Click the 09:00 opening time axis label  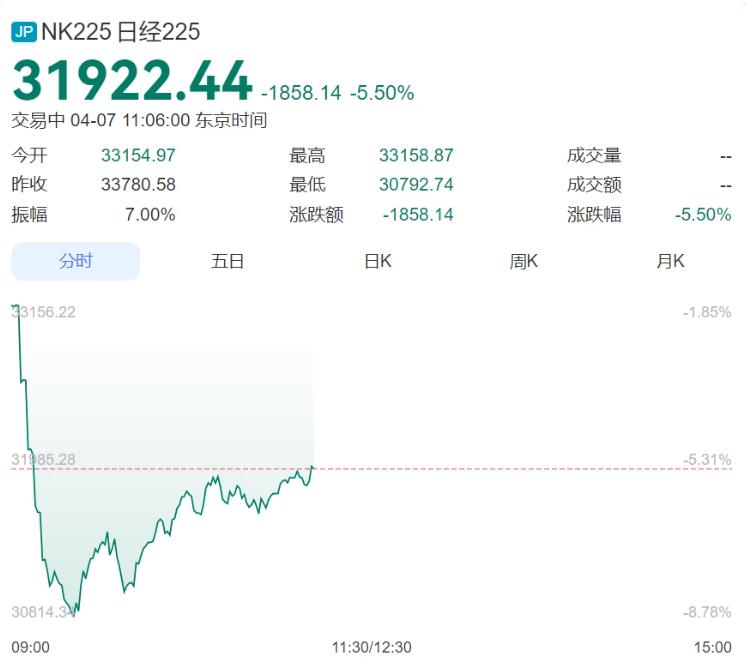[x=30, y=647]
